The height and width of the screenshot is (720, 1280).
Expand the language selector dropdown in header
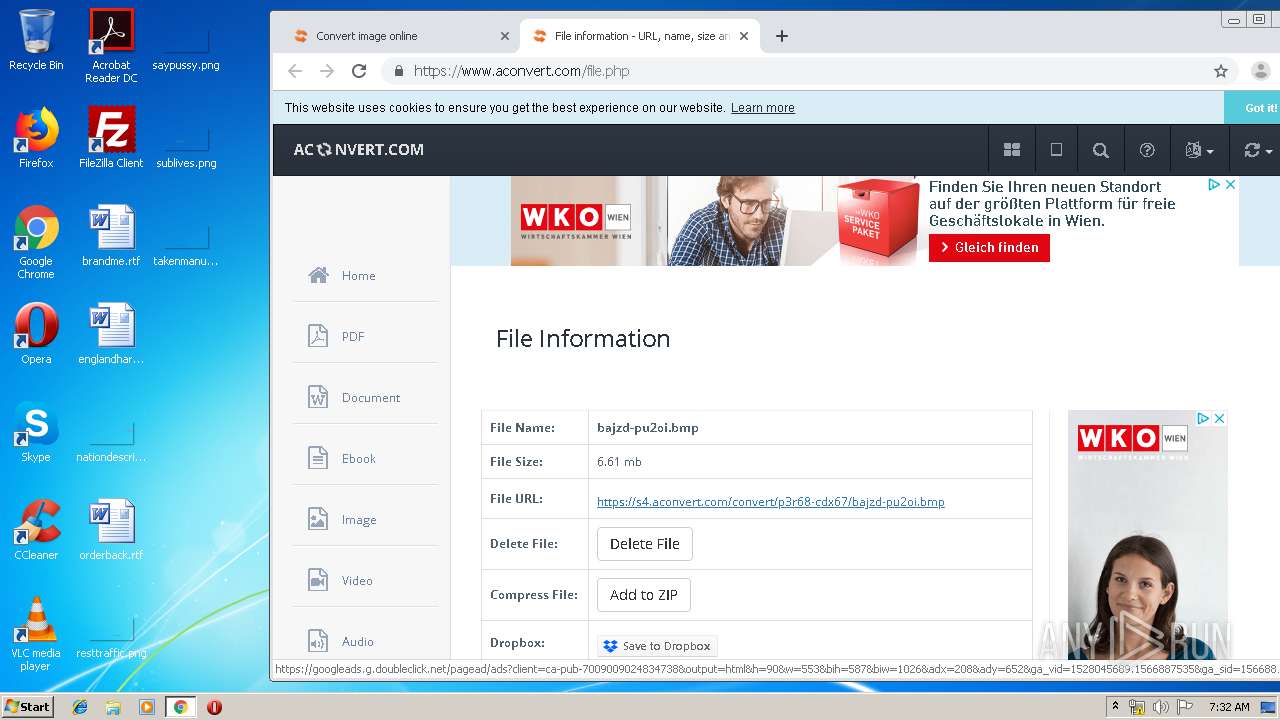pyautogui.click(x=1199, y=150)
